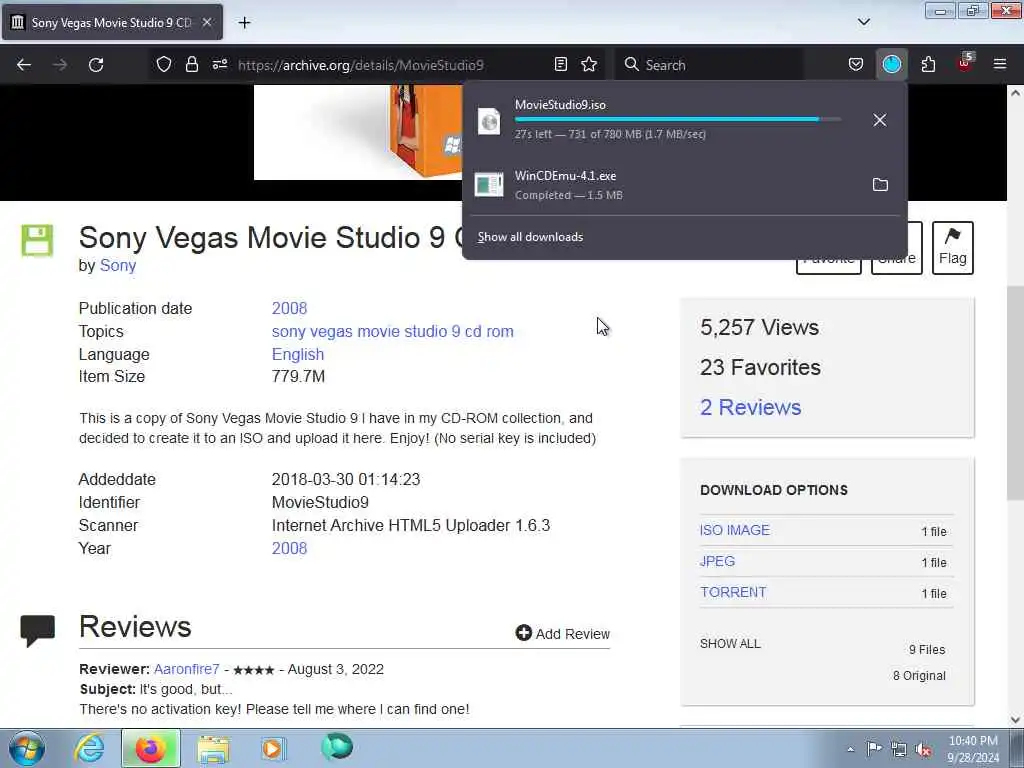Viewport: 1024px width, 768px height.
Task: Open tracking protection shield icon
Action: [164, 64]
